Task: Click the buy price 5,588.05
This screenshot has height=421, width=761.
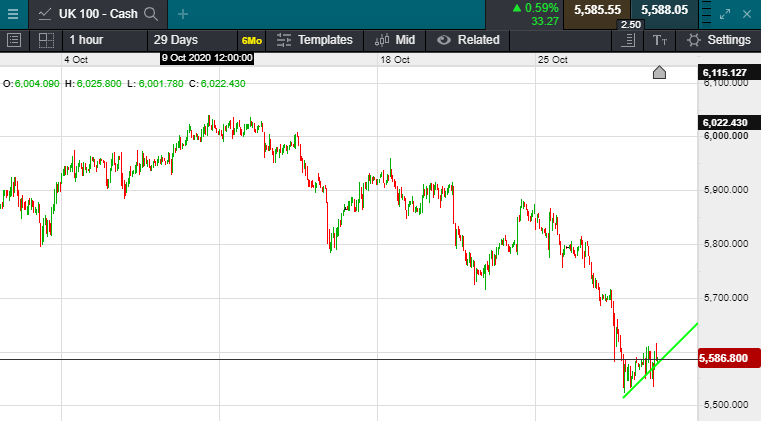Action: click(665, 9)
